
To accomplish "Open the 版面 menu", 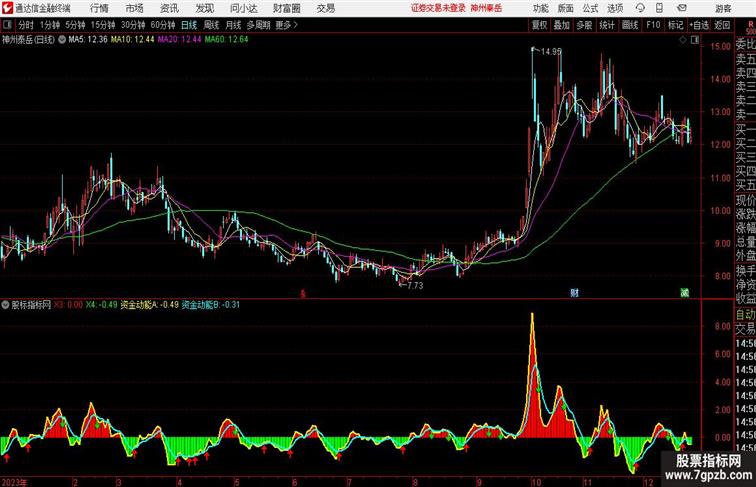I will (x=566, y=8).
